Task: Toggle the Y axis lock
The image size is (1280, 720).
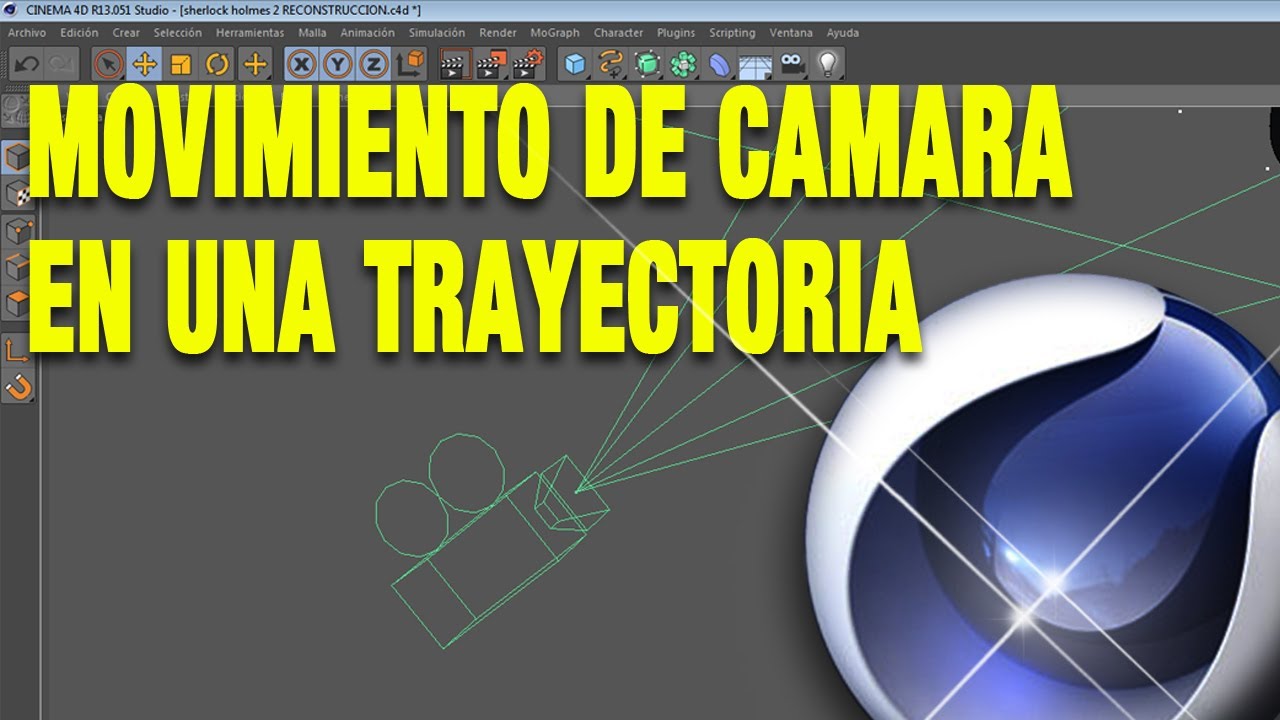Action: [337, 65]
